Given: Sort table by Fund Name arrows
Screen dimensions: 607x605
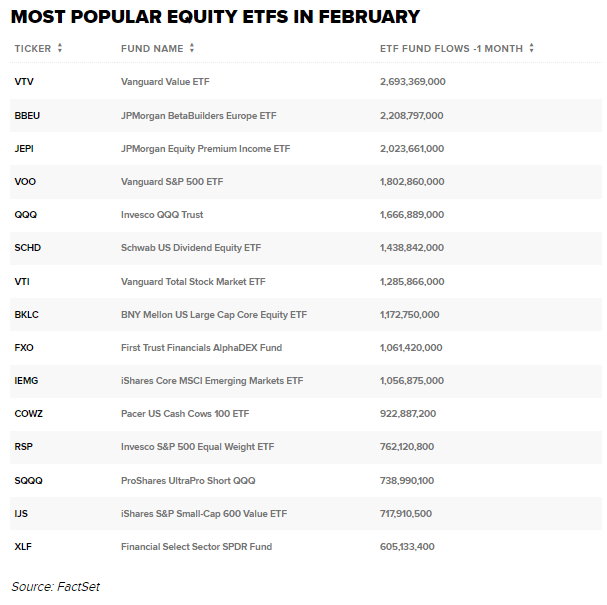Looking at the screenshot, I should pyautogui.click(x=192, y=48).
